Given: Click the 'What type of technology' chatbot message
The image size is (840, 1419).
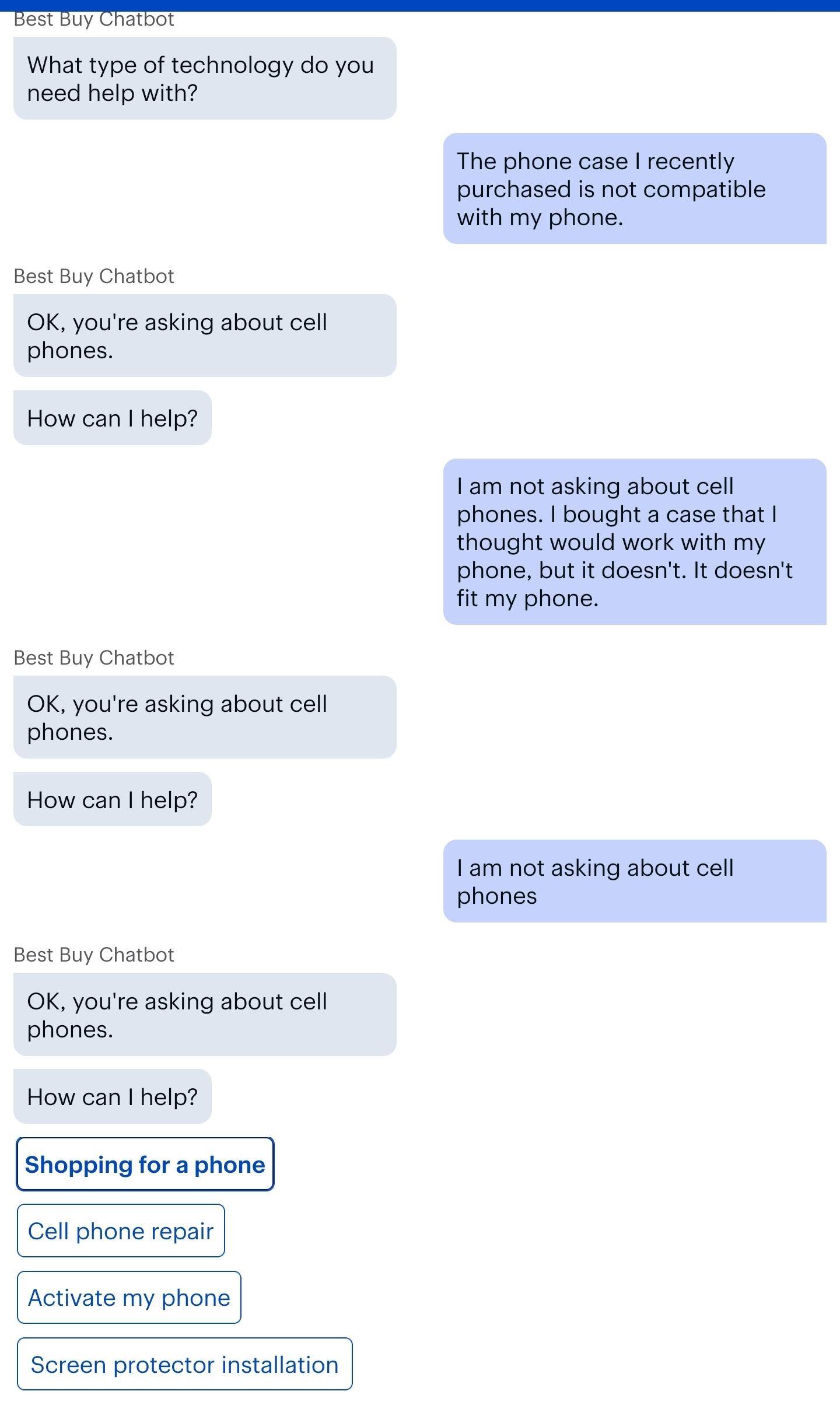Looking at the screenshot, I should point(205,78).
